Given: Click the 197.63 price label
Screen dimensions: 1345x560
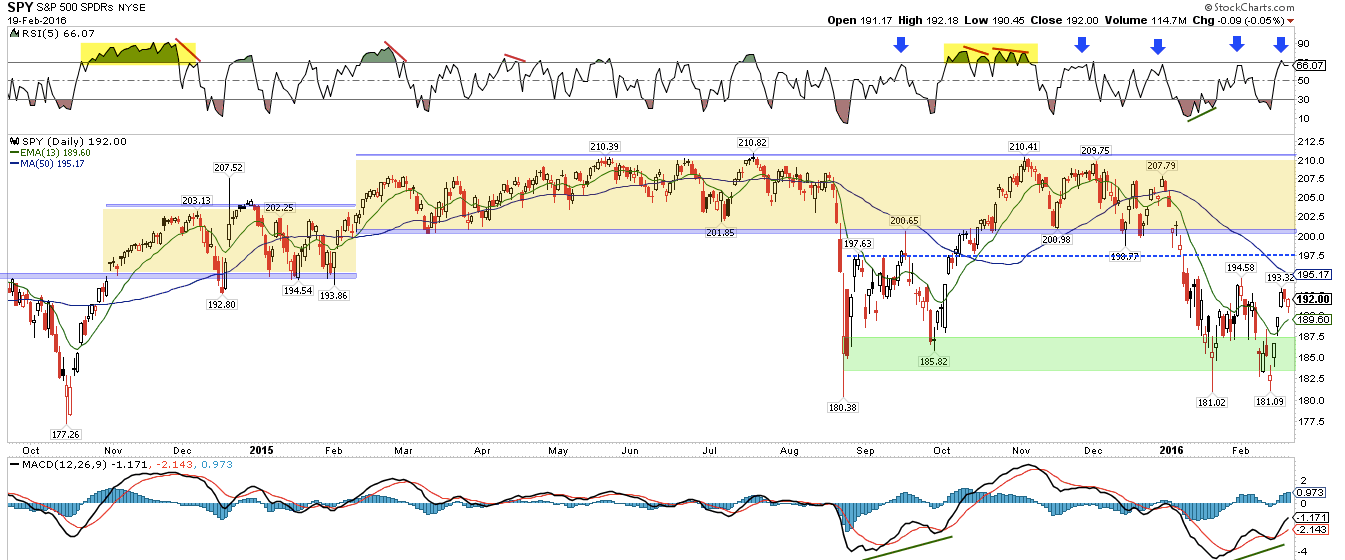Looking at the screenshot, I should pos(859,243).
